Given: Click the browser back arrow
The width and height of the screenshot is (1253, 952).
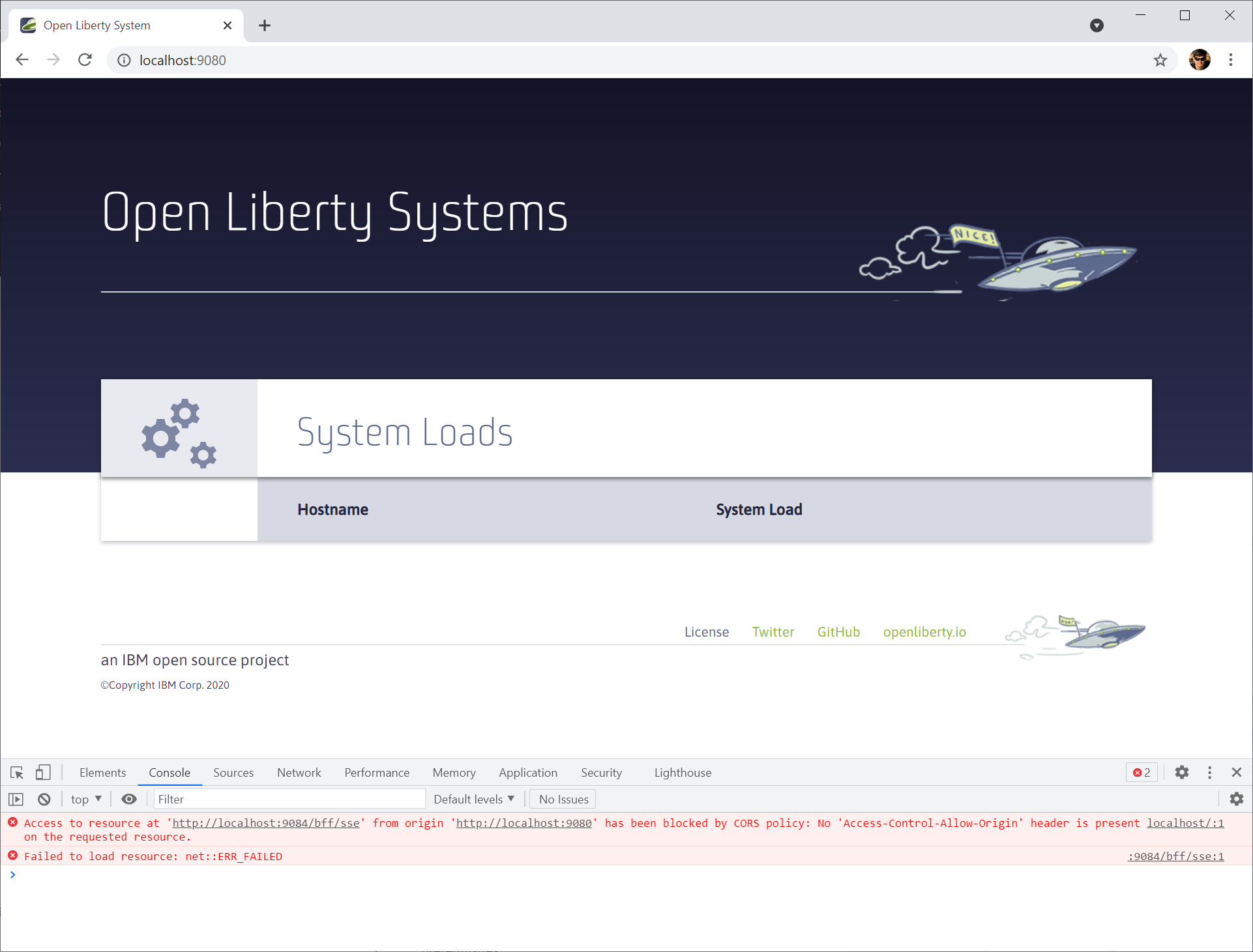Looking at the screenshot, I should pyautogui.click(x=22, y=60).
